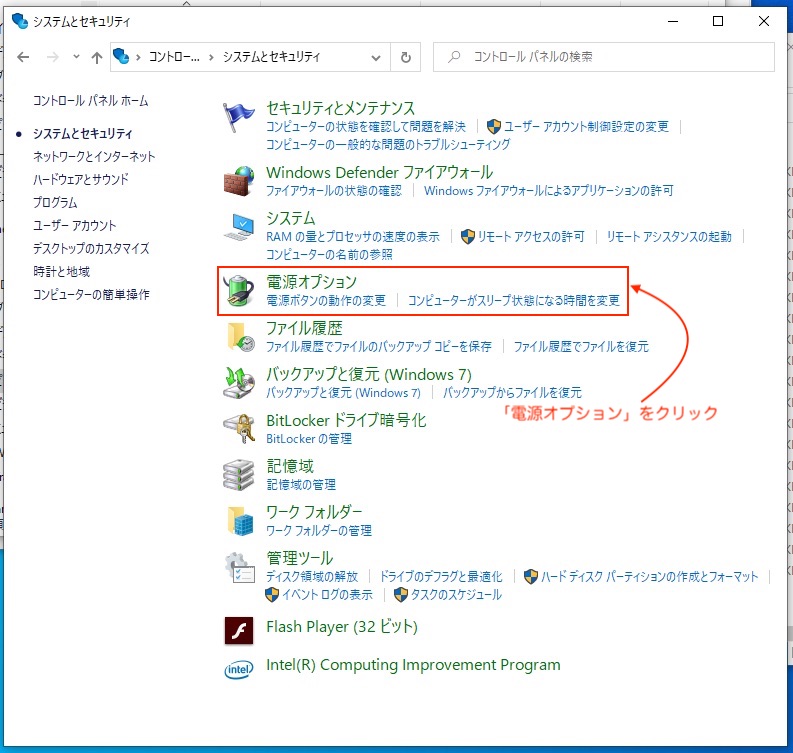
Task: Click the Intel Computing Improvement Program icon
Action: (x=239, y=668)
